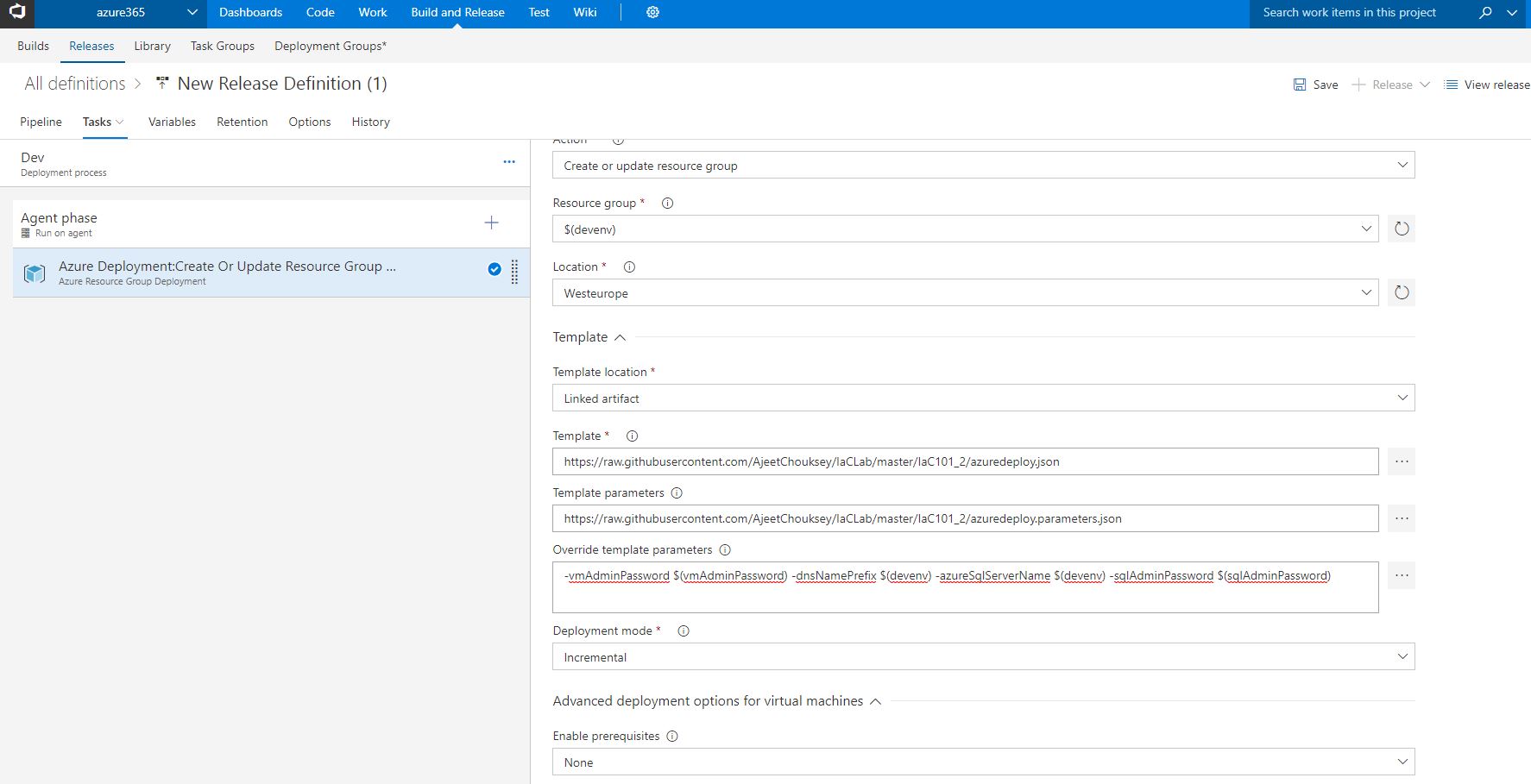Select the Agent phase row
The width and height of the screenshot is (1531, 784).
point(271,224)
